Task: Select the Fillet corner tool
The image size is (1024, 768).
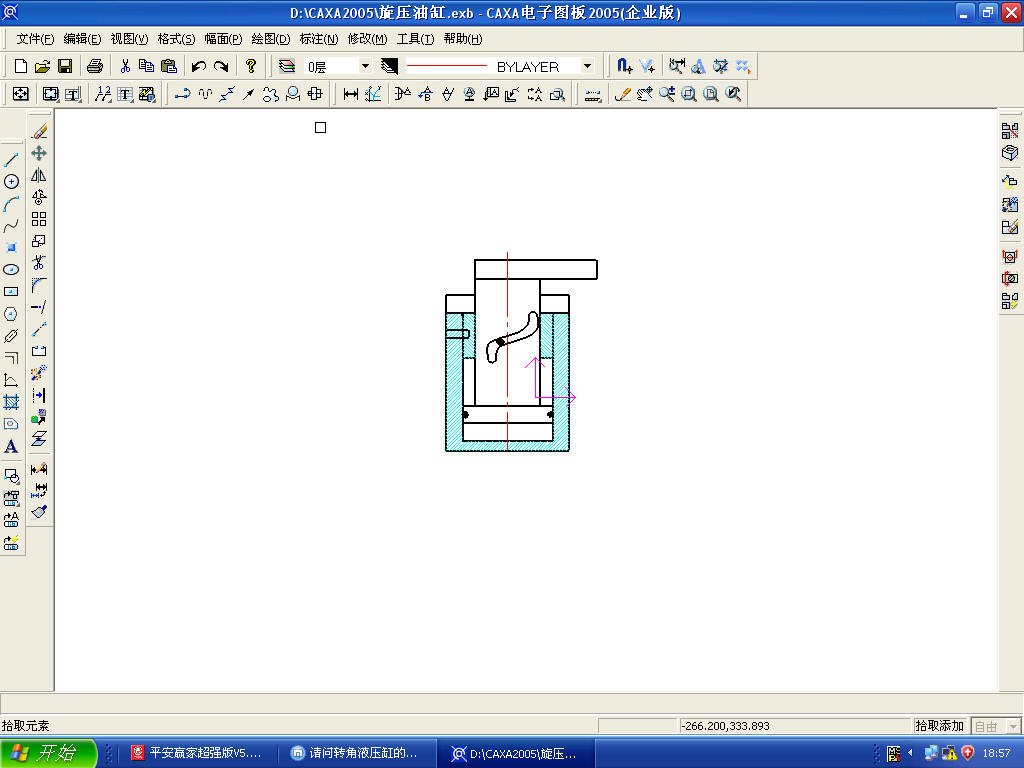Action: (39, 285)
